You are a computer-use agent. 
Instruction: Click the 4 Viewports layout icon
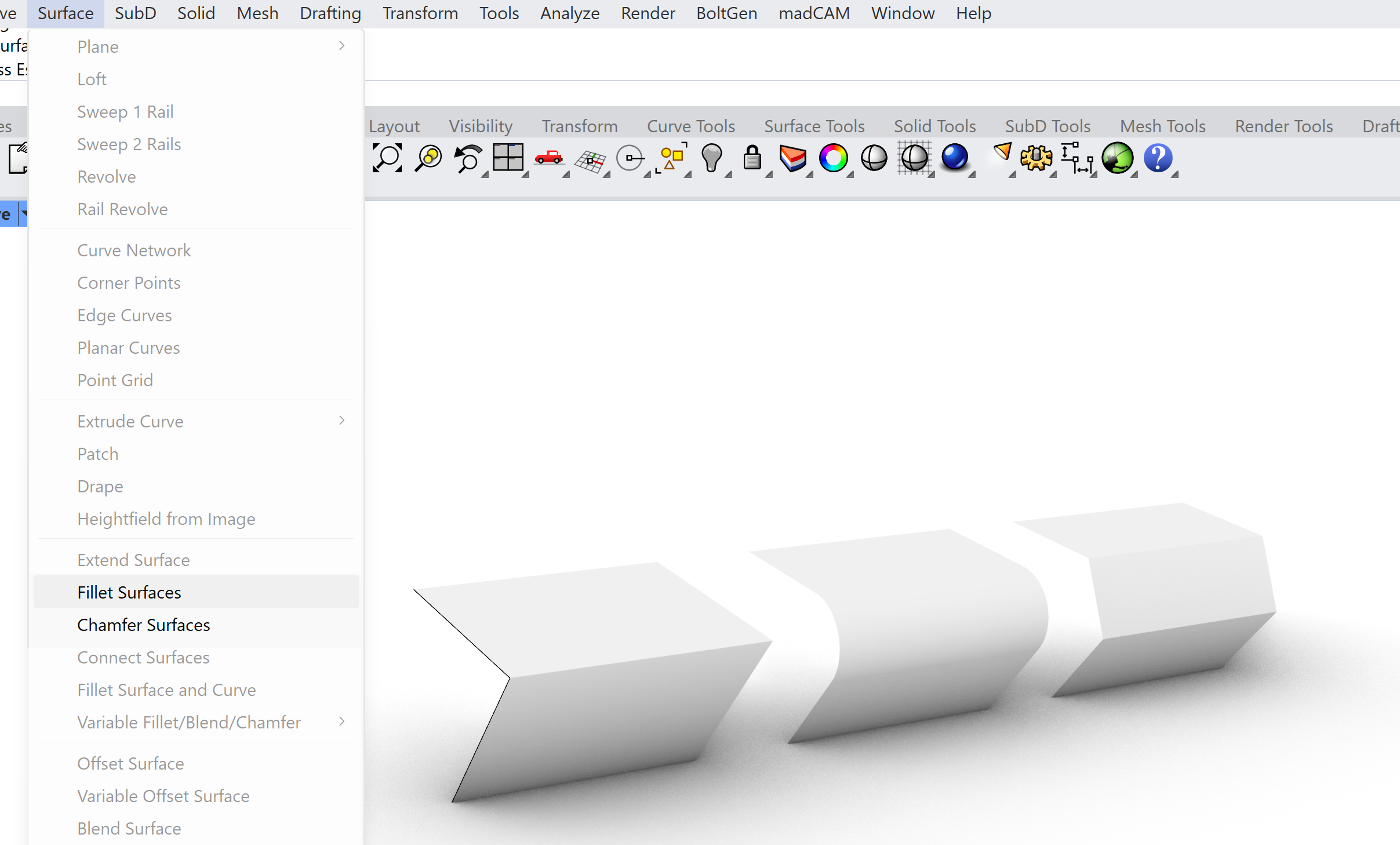click(x=508, y=157)
